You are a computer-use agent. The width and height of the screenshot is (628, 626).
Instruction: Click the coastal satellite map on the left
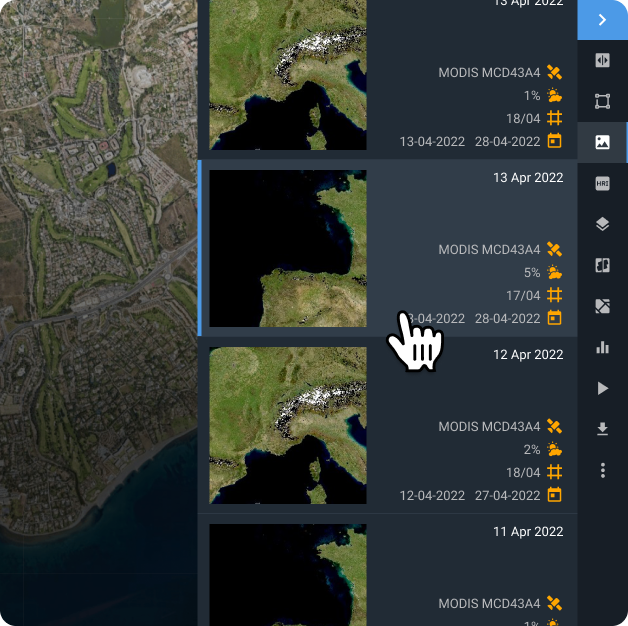99,312
